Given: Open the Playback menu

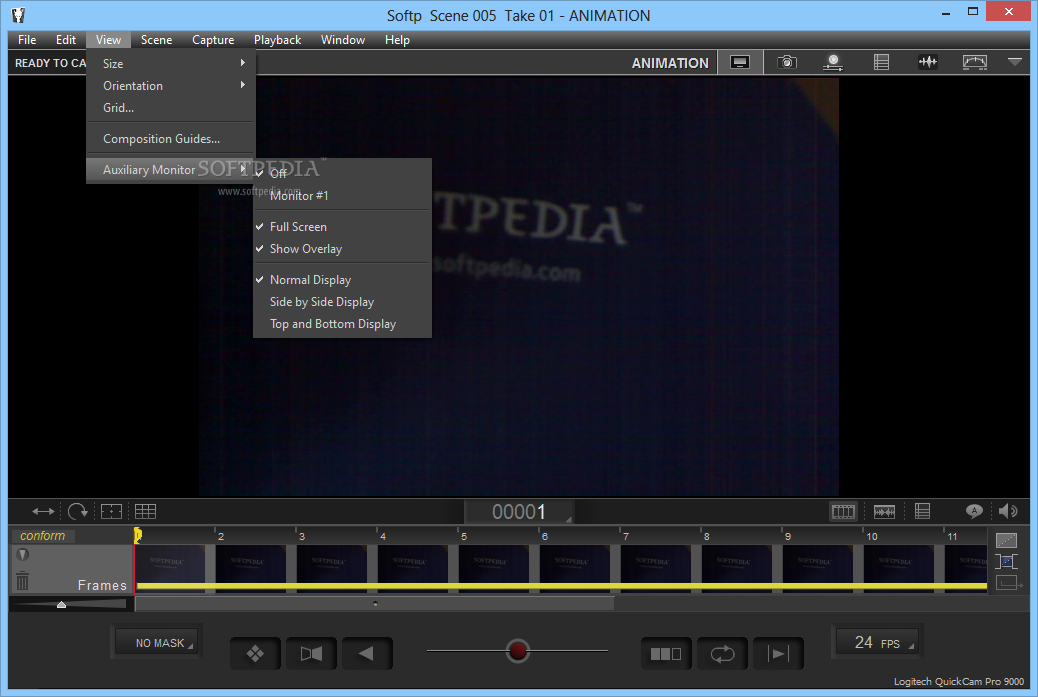Looking at the screenshot, I should pos(277,40).
